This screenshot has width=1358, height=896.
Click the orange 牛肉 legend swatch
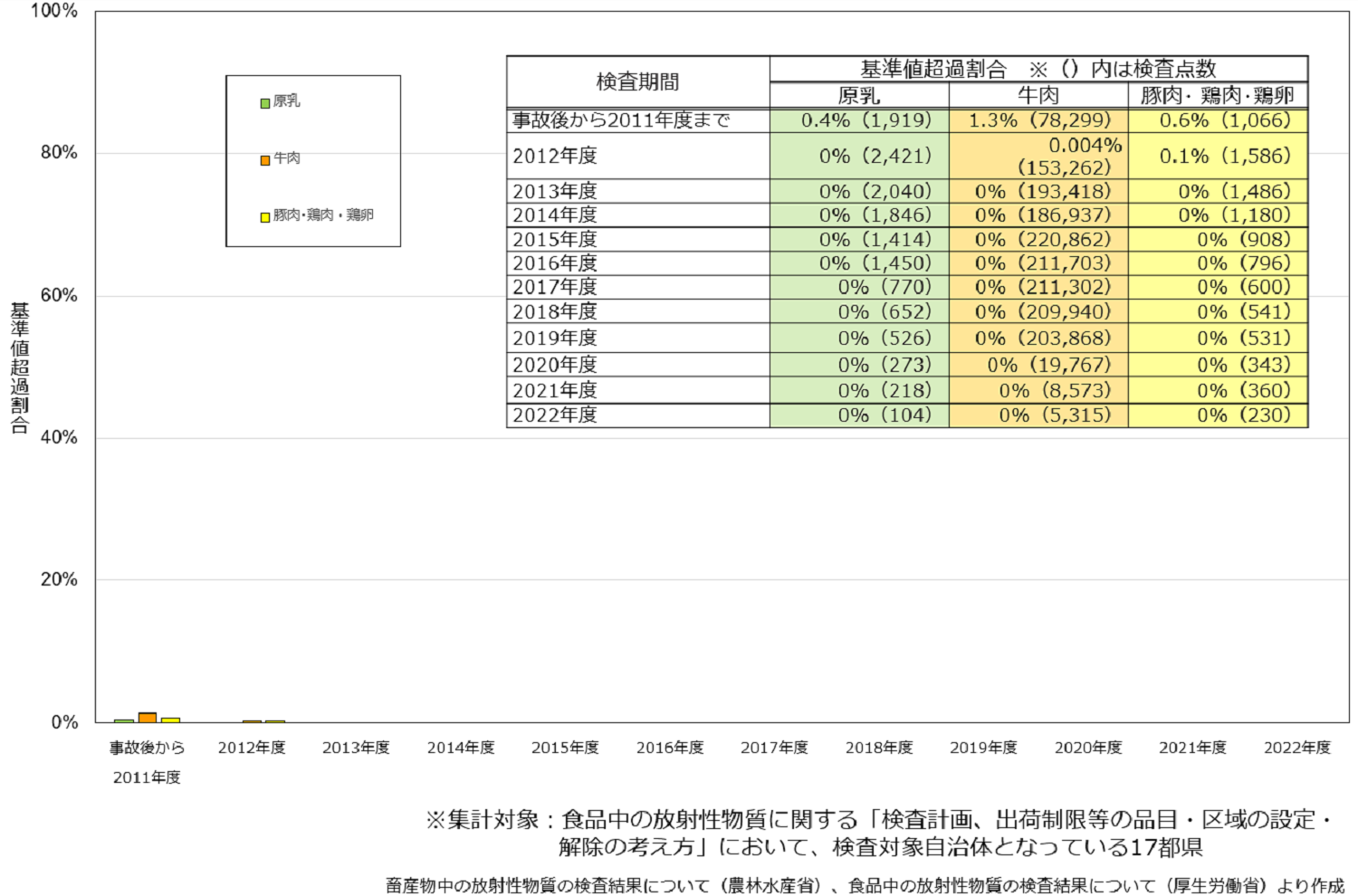click(x=265, y=160)
